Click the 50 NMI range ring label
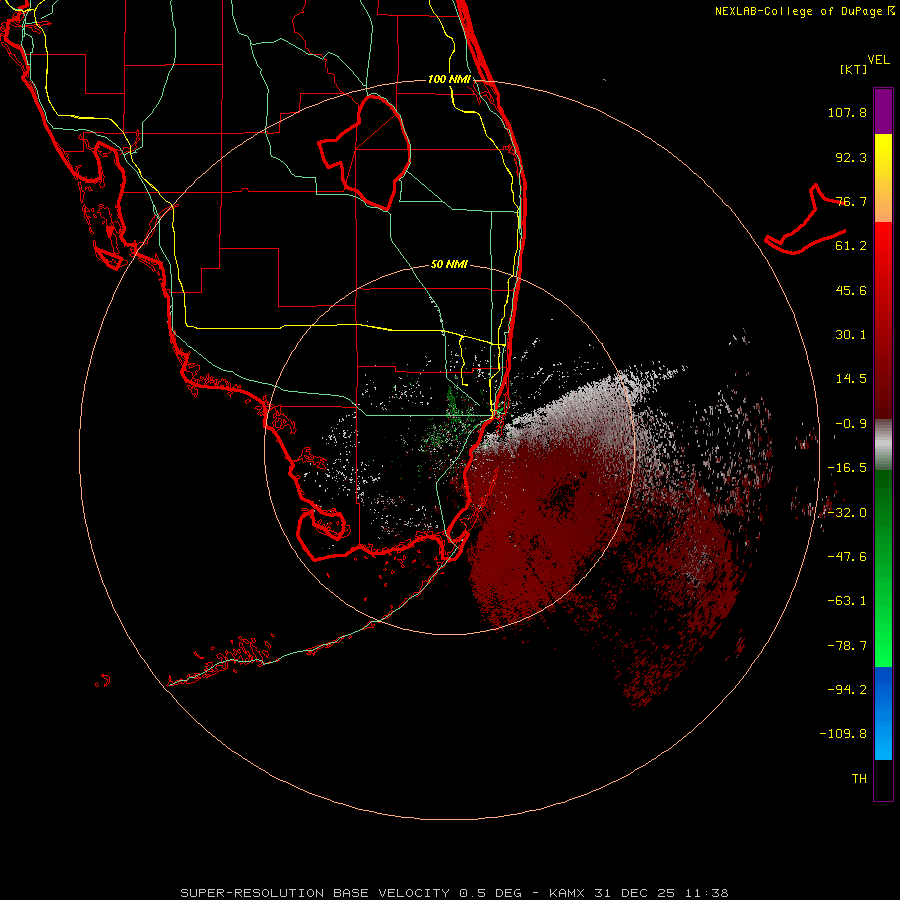 tap(449, 264)
